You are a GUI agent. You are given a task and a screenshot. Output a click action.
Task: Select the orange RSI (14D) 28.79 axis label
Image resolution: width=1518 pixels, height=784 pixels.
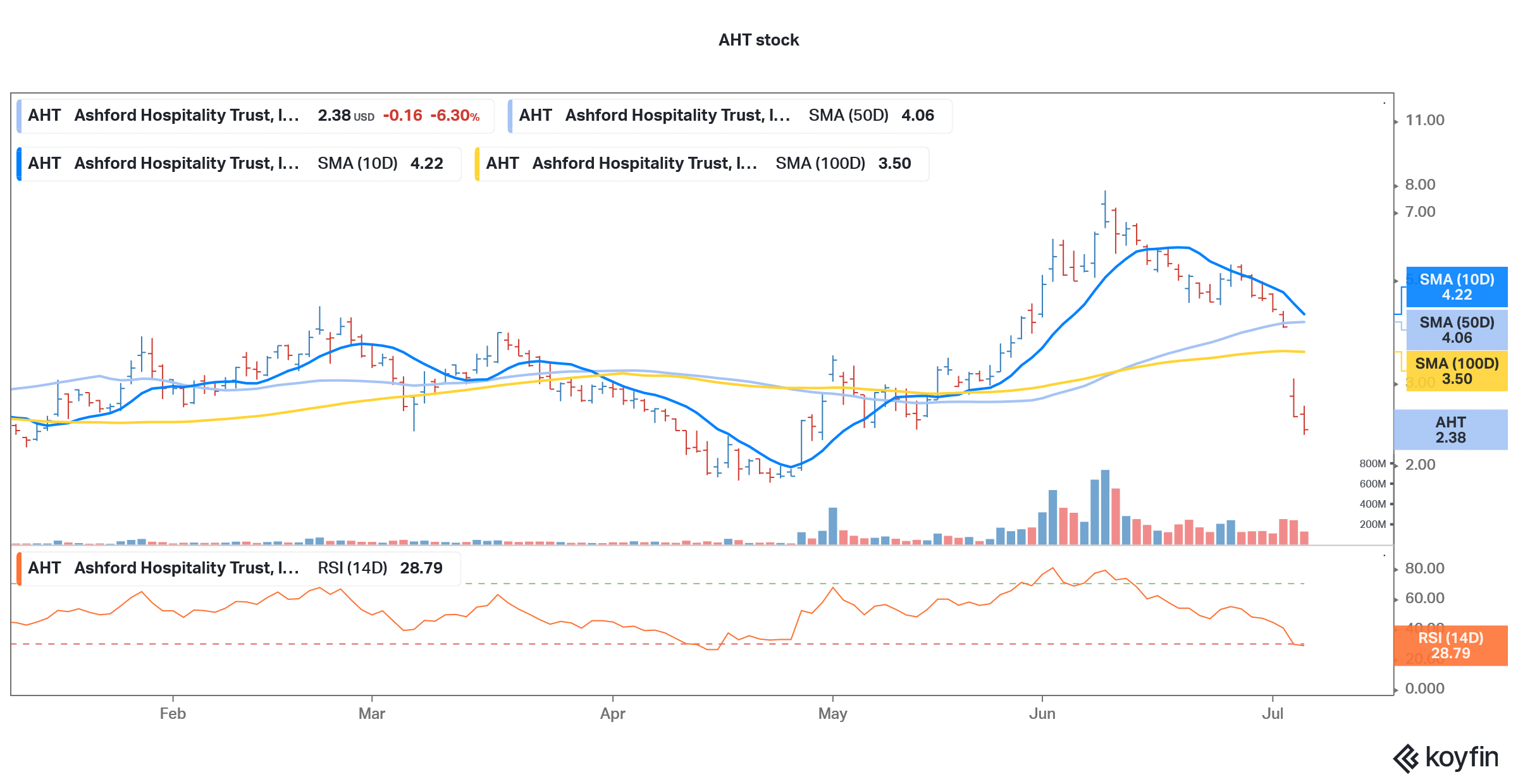tap(1450, 646)
